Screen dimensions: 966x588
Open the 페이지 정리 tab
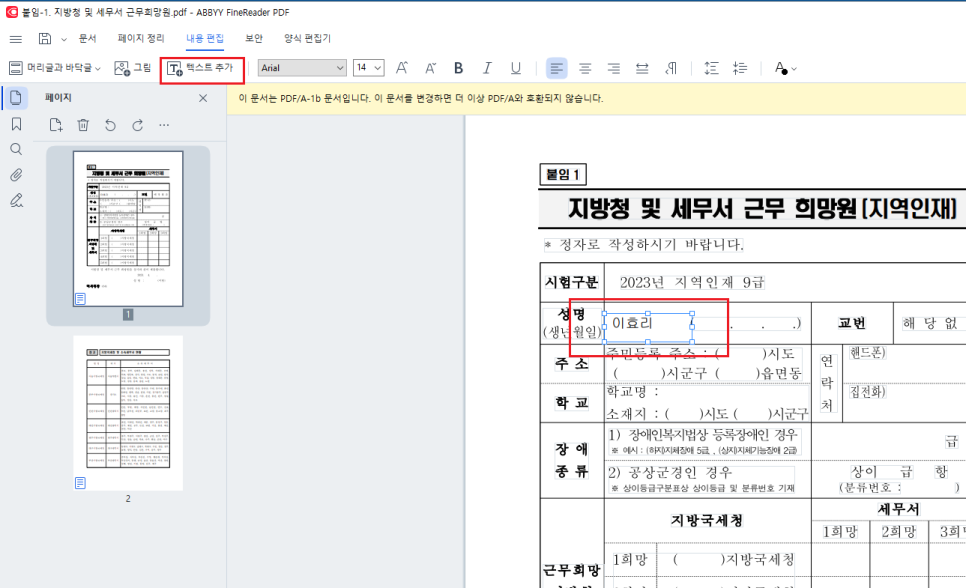(141, 38)
